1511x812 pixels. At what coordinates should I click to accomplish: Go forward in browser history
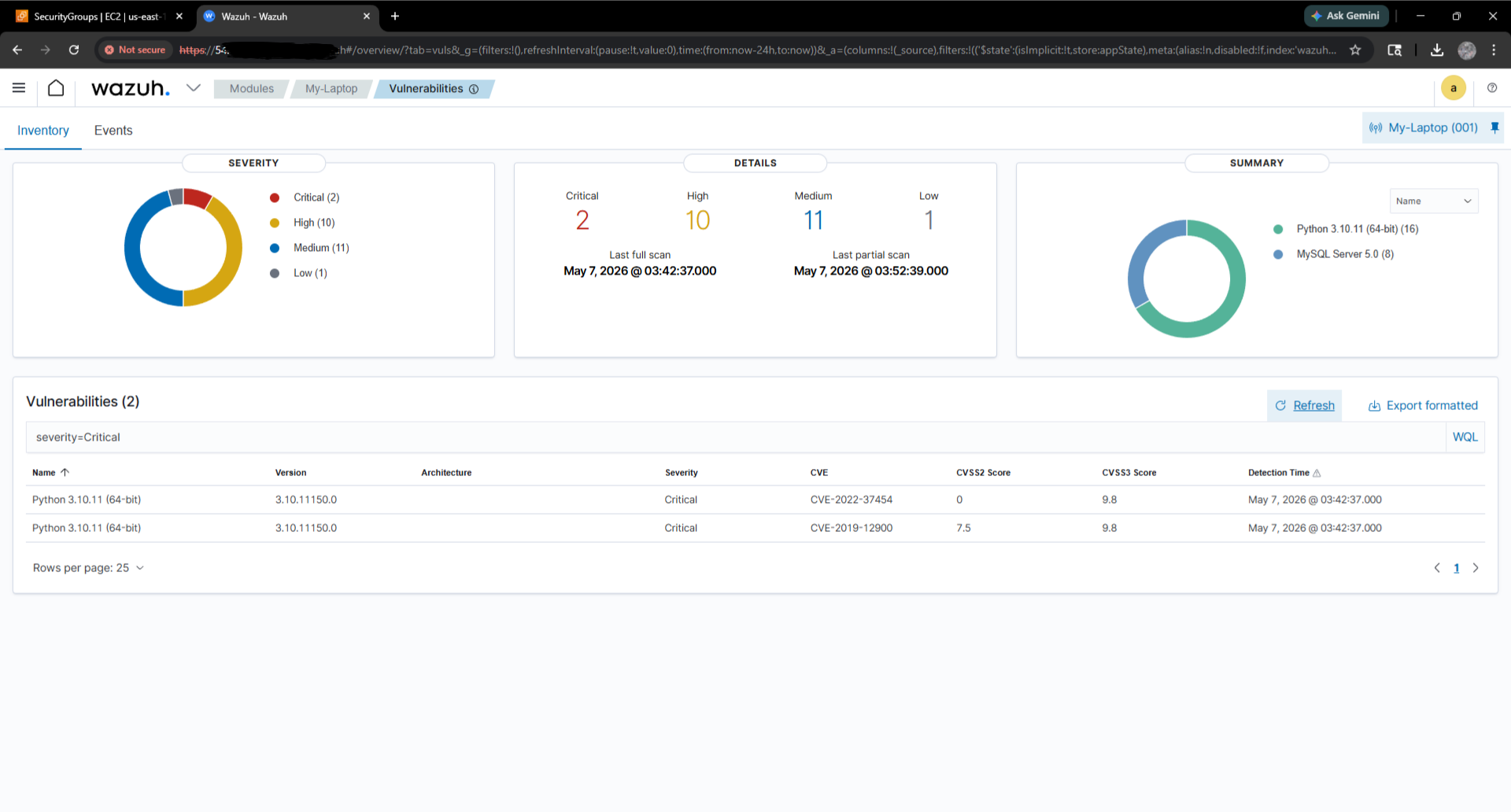pyautogui.click(x=46, y=50)
